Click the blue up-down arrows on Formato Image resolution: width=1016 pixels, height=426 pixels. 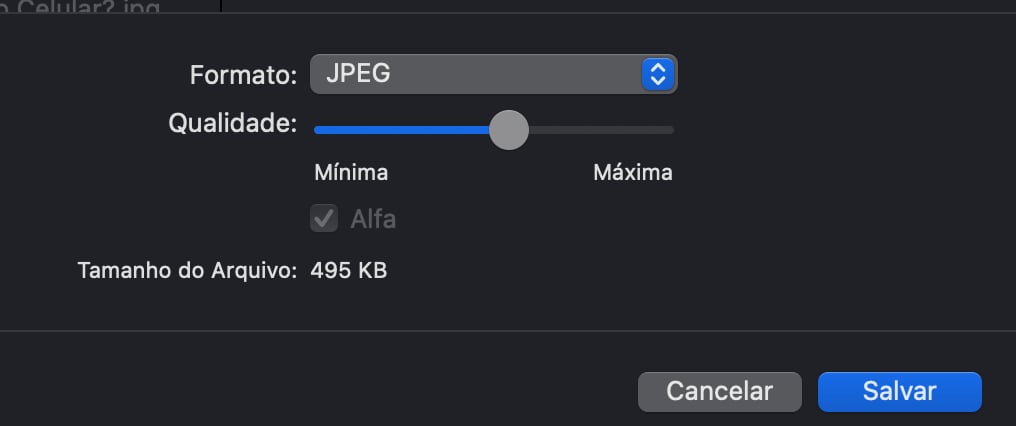click(657, 73)
